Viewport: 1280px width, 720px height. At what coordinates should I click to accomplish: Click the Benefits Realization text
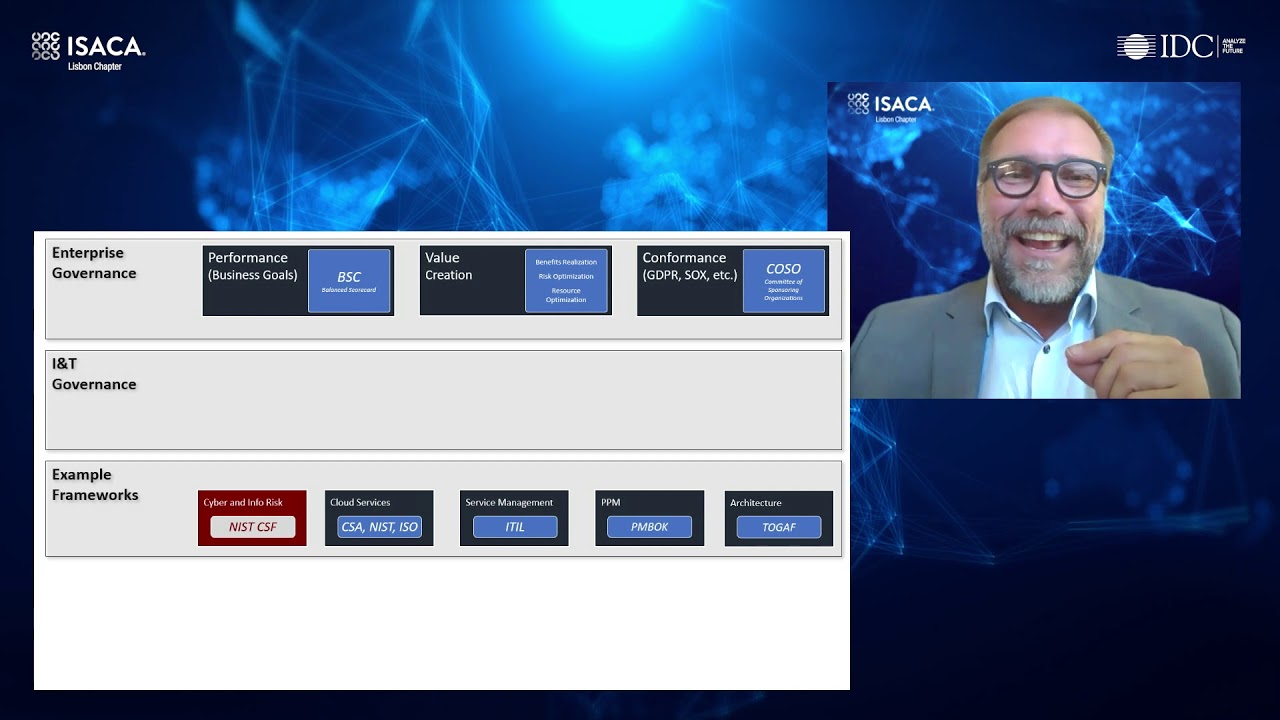tap(566, 262)
